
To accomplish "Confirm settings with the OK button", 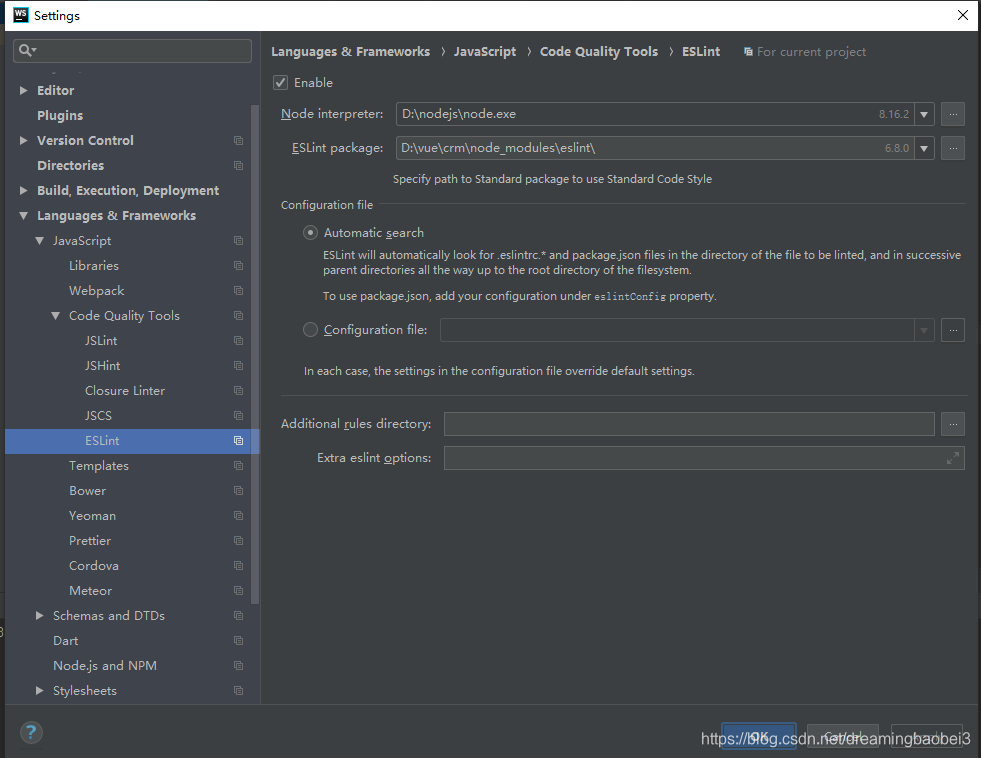I will (758, 736).
